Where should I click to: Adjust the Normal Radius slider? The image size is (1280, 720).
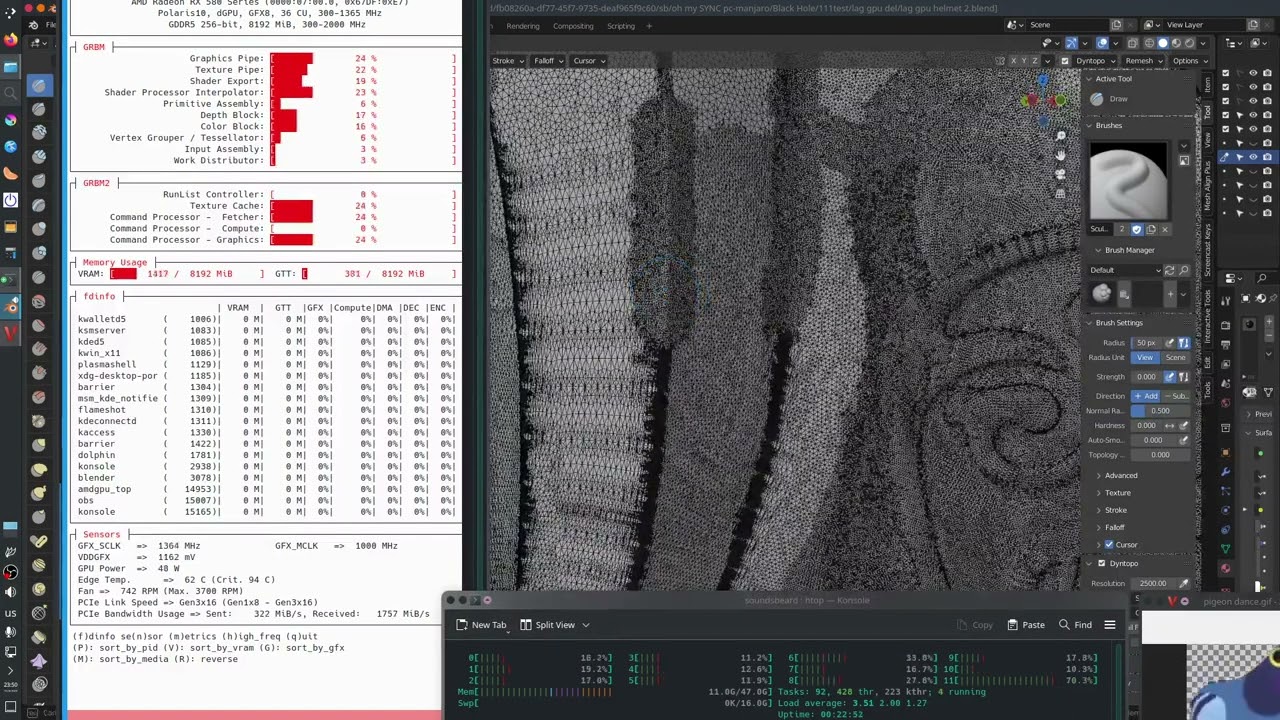(x=1160, y=411)
